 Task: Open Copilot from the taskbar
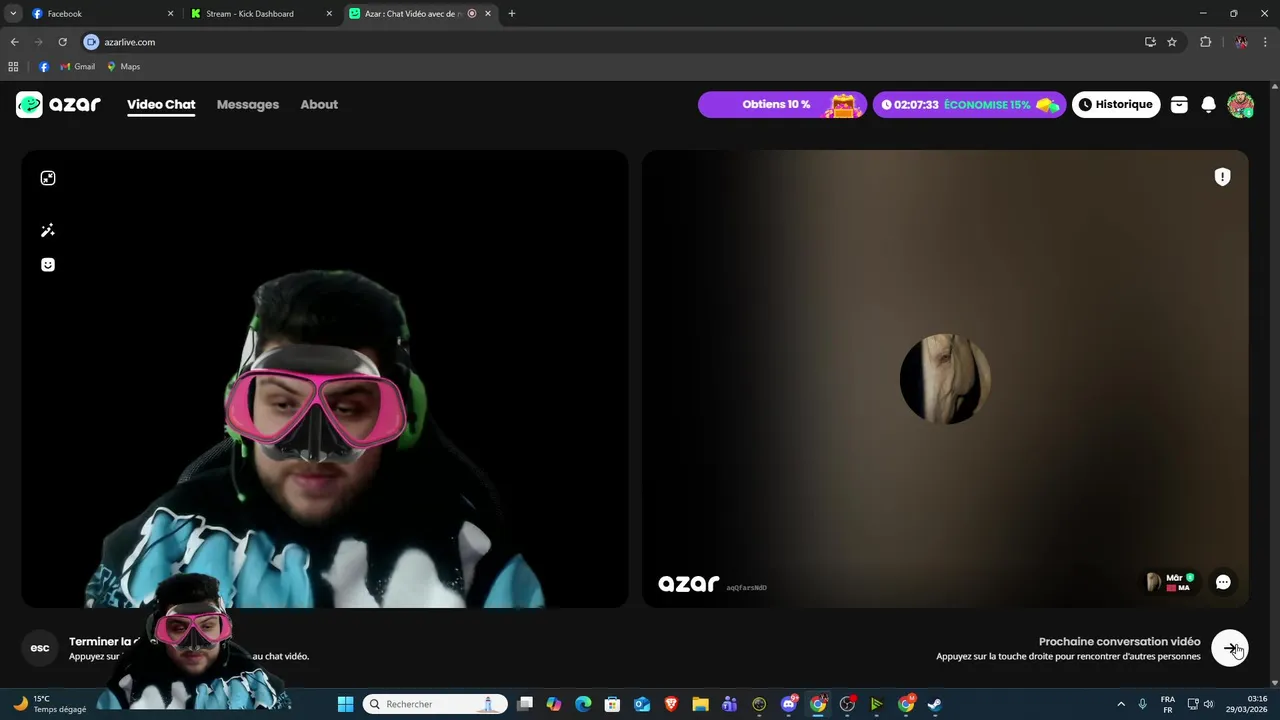(x=554, y=704)
